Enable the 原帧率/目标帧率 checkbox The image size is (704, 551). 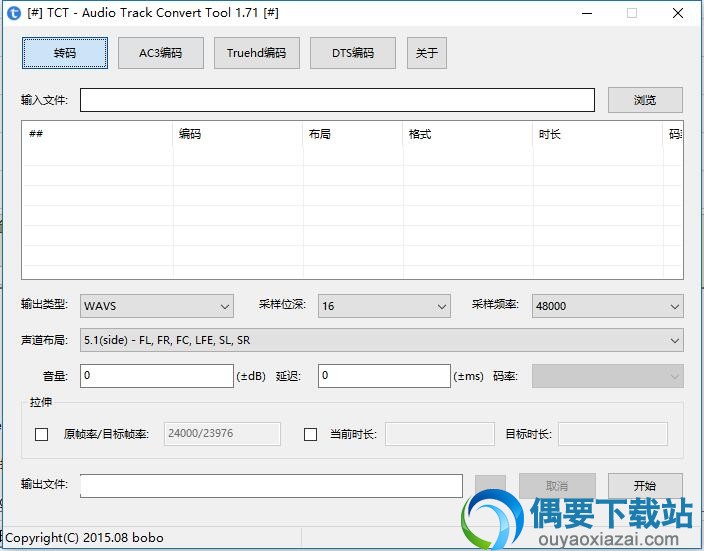[42, 434]
